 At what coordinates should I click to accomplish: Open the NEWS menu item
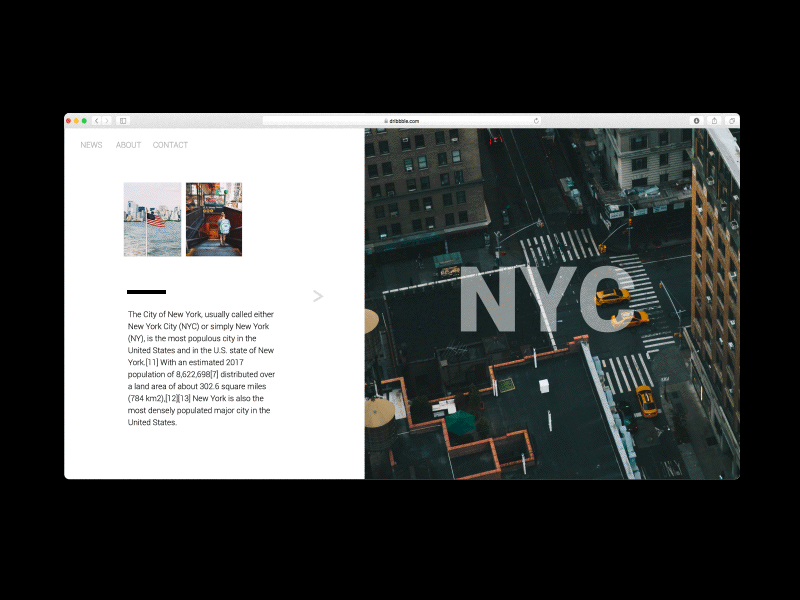pyautogui.click(x=91, y=145)
